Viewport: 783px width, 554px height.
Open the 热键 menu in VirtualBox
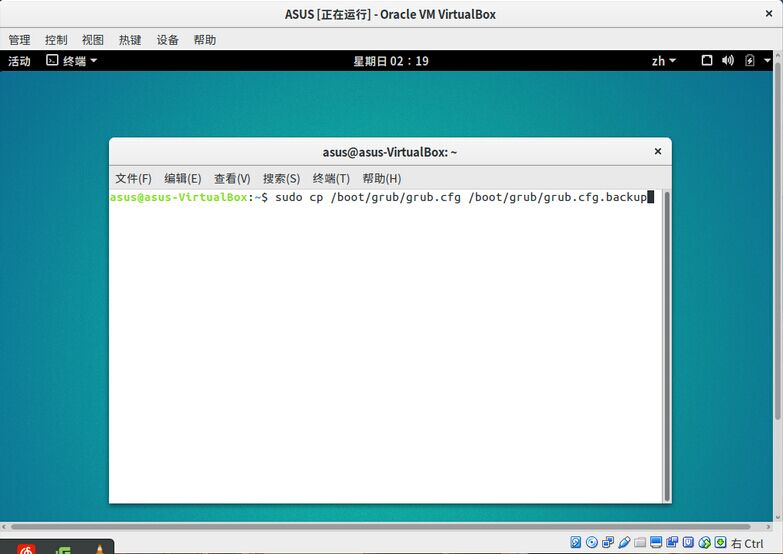click(130, 40)
